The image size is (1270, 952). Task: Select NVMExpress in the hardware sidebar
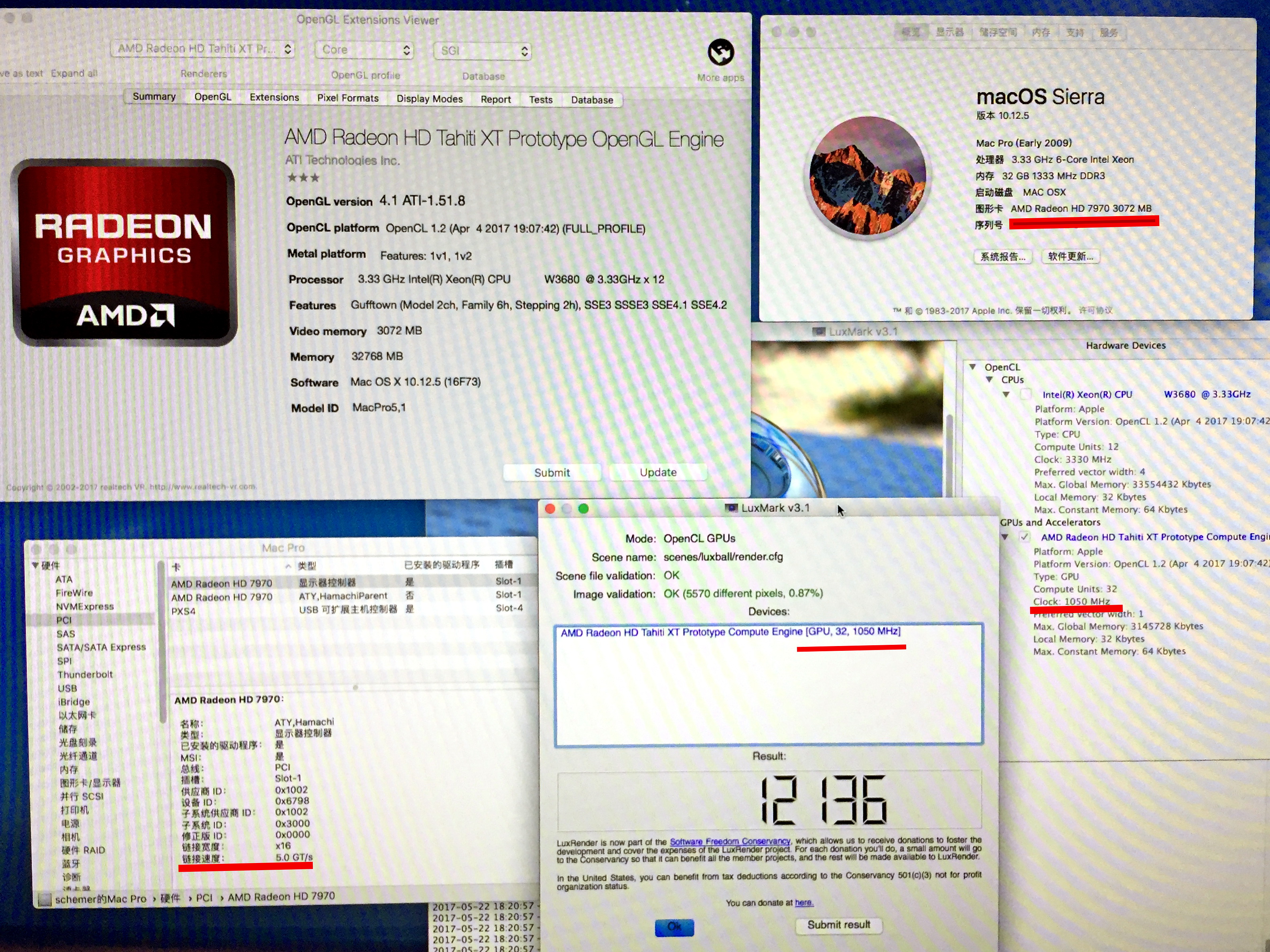coord(85,607)
